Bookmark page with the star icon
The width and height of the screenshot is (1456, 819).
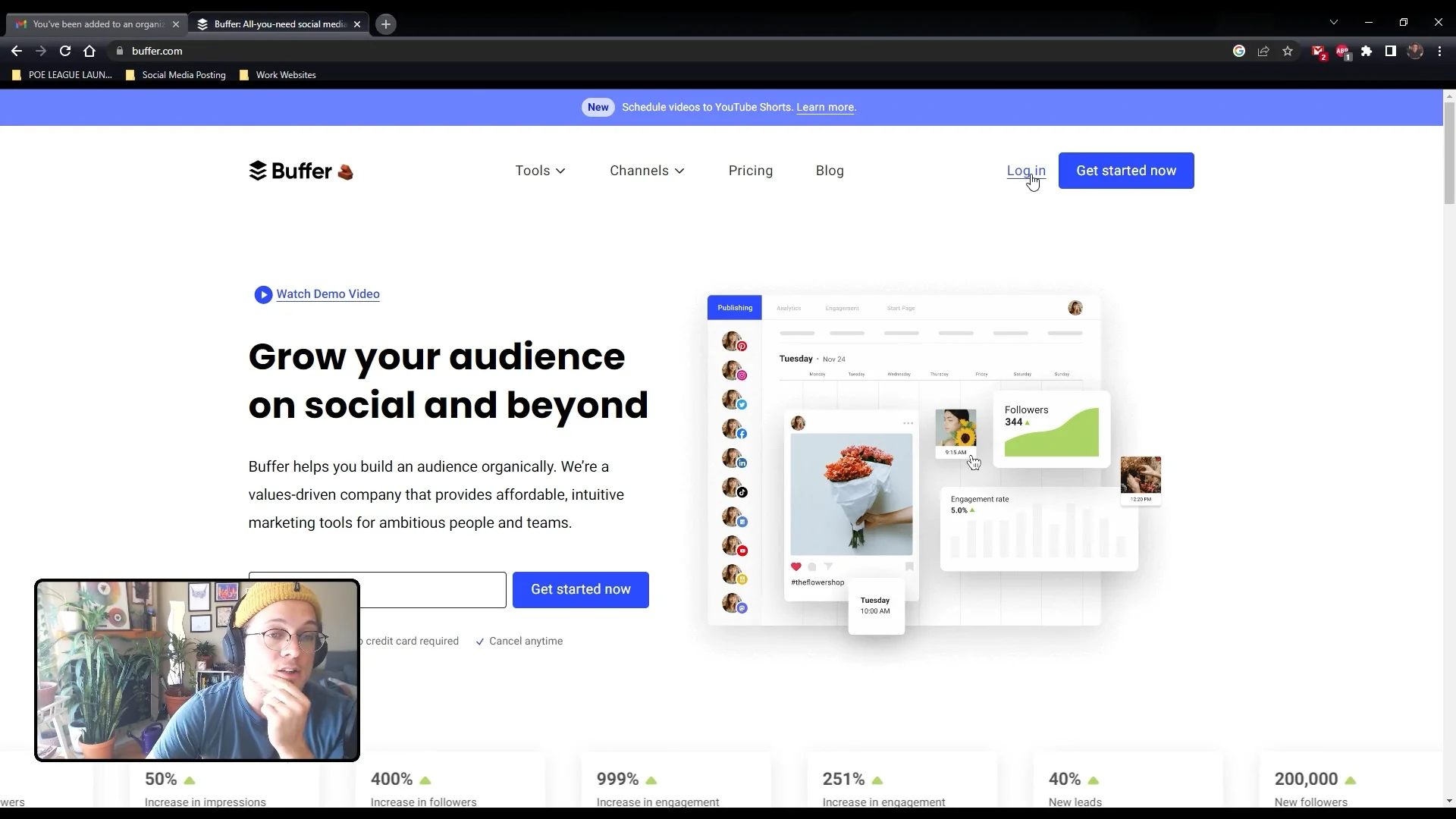point(1288,51)
